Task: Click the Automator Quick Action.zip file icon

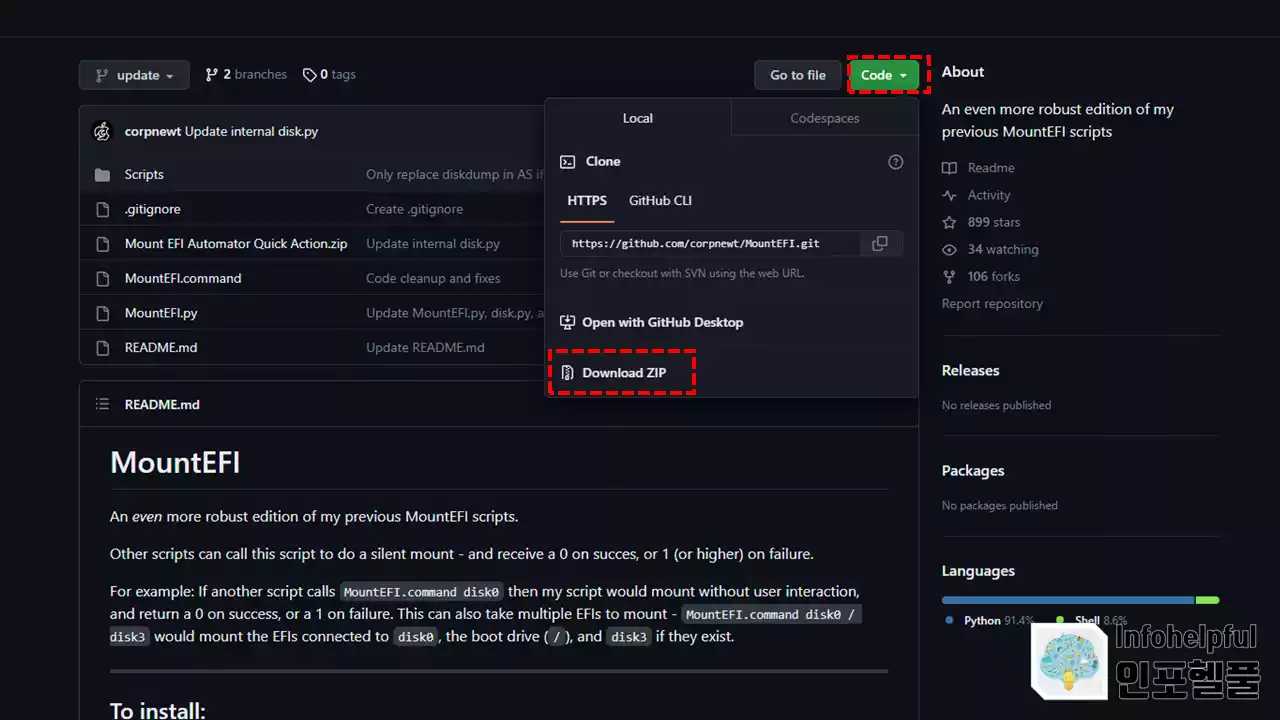Action: (102, 244)
